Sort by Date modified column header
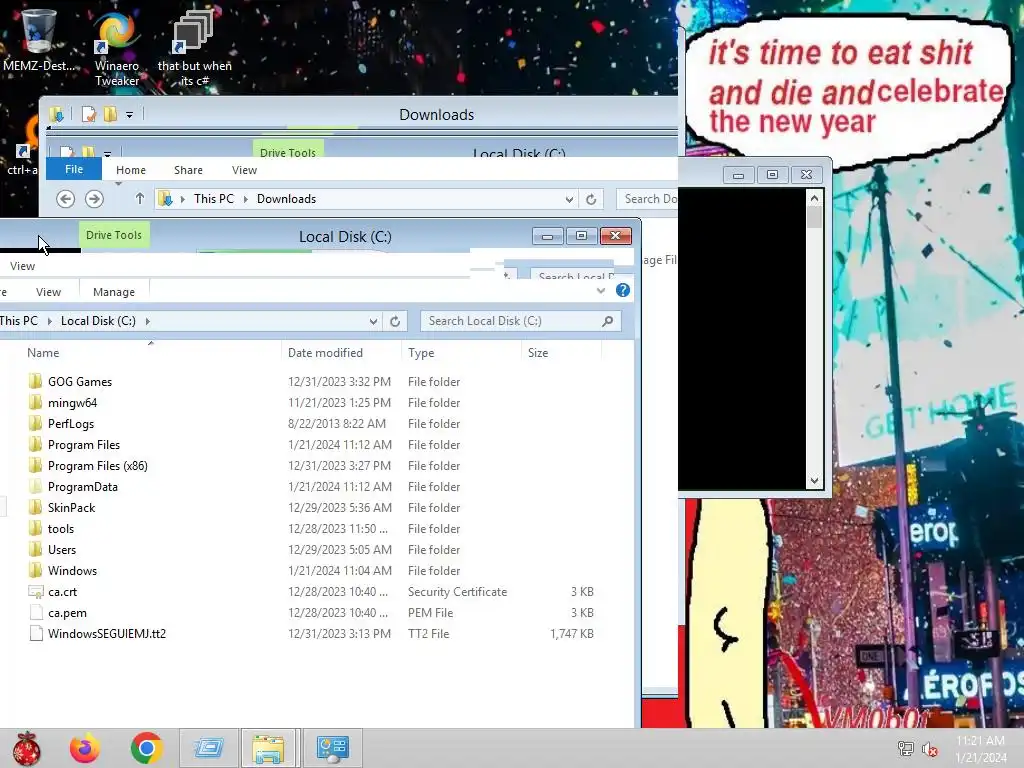This screenshot has width=1024, height=768. click(x=325, y=353)
